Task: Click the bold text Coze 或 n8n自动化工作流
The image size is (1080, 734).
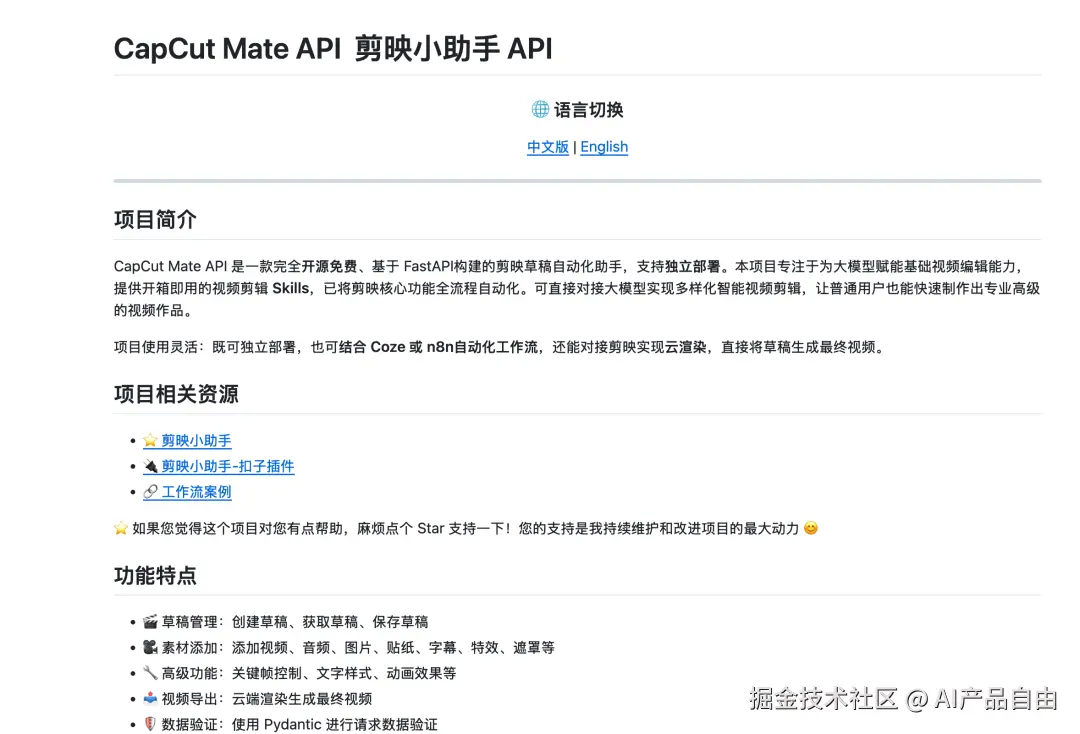Action: (455, 347)
